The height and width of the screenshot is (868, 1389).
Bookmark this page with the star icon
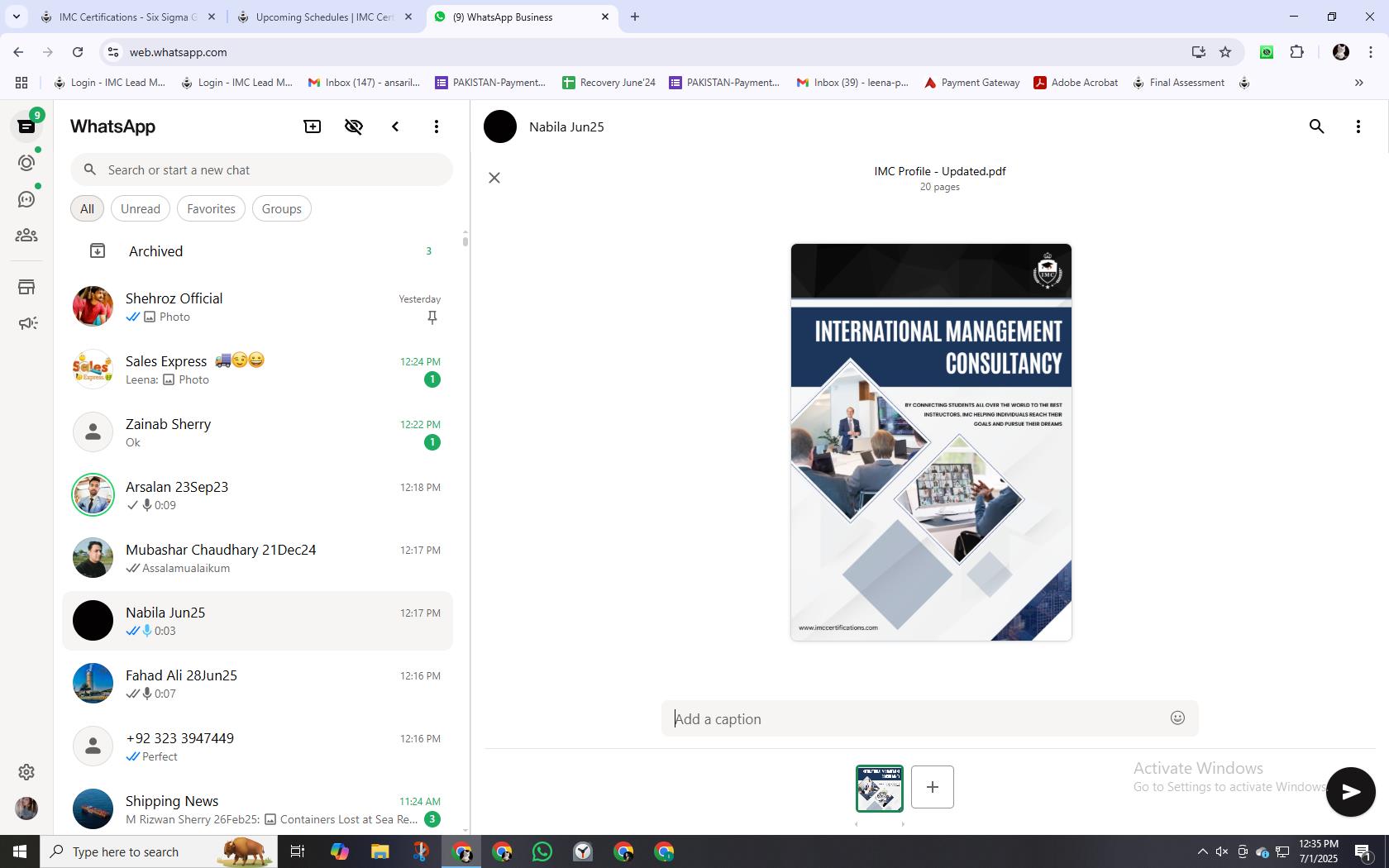[1225, 52]
